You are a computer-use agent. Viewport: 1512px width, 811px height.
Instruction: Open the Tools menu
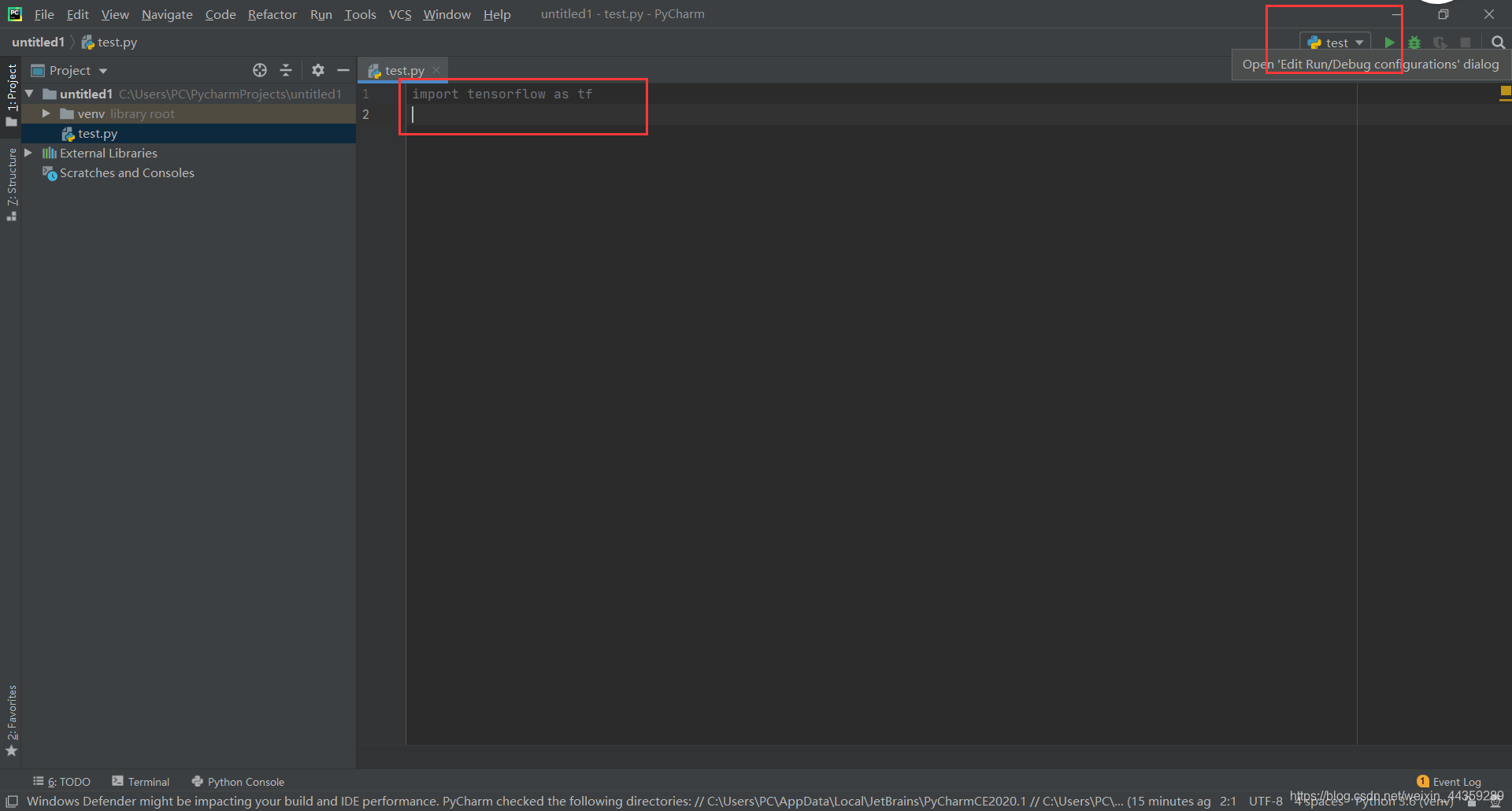pos(360,14)
